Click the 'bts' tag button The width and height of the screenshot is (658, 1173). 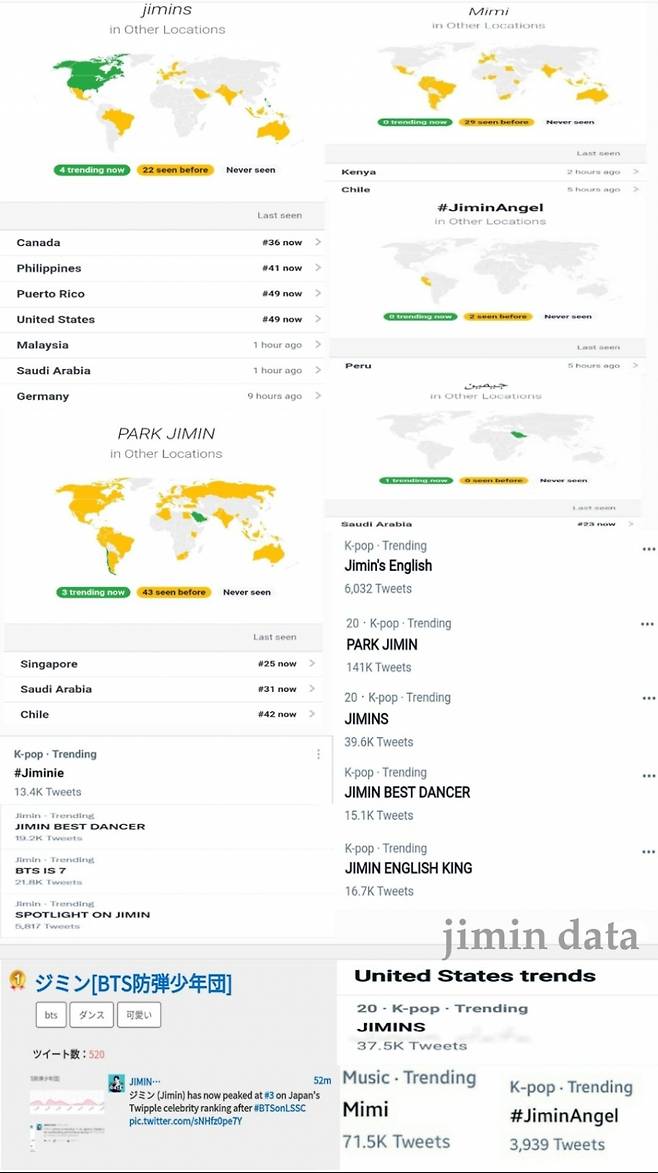tap(51, 1015)
